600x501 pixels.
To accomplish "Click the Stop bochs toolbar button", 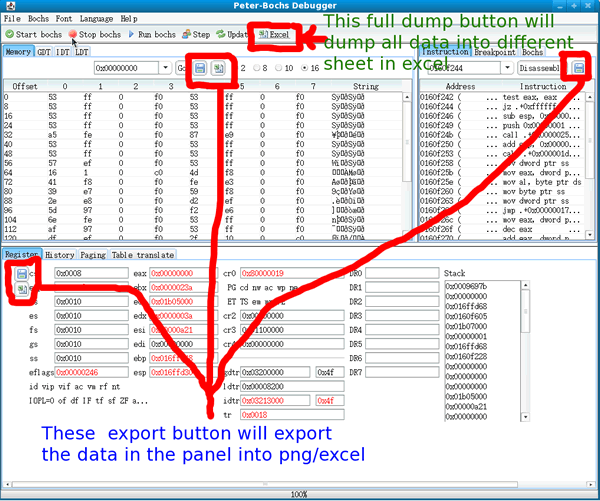I will [x=95, y=34].
